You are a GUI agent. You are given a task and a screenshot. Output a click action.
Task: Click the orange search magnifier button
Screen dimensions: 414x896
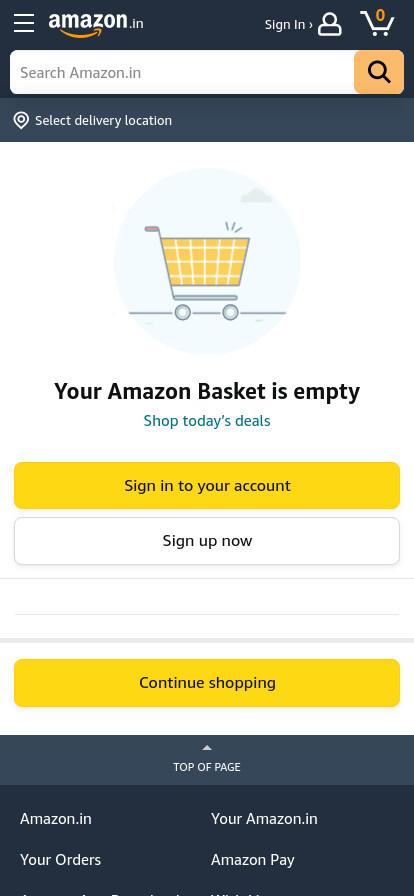tap(379, 72)
